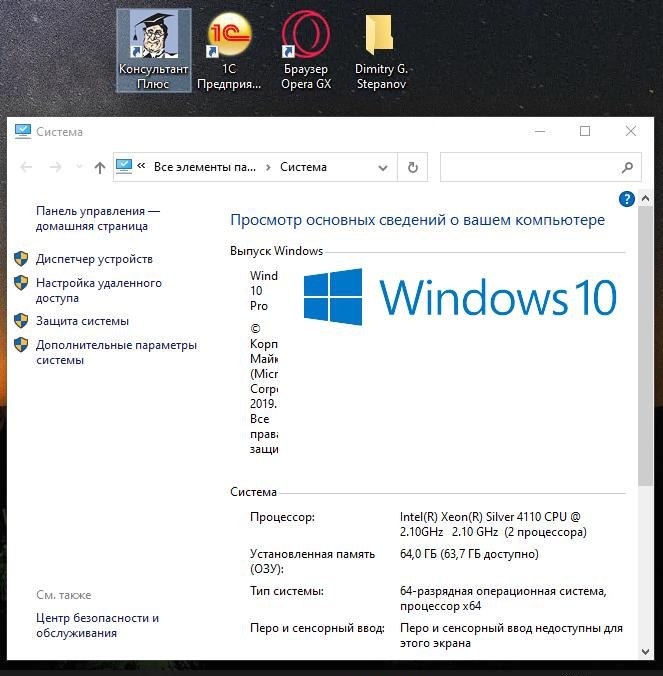Click the 'Процессор:' label
663x676 pixels.
(x=282, y=517)
